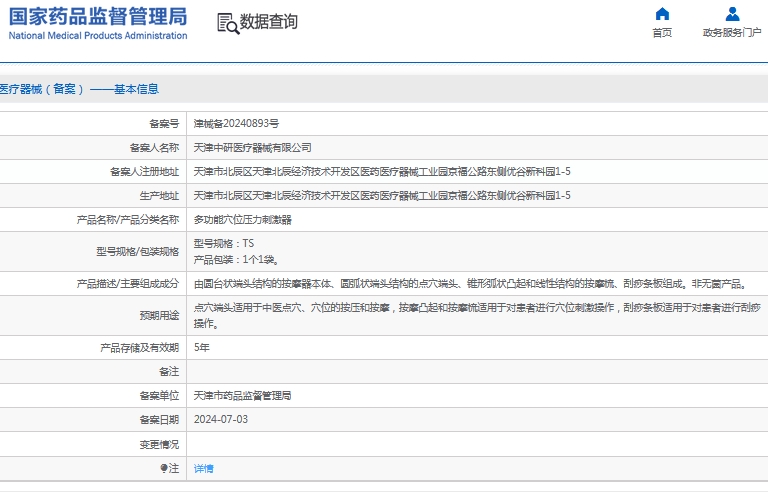Open the 首页 home link
The height and width of the screenshot is (492, 768).
click(x=662, y=32)
